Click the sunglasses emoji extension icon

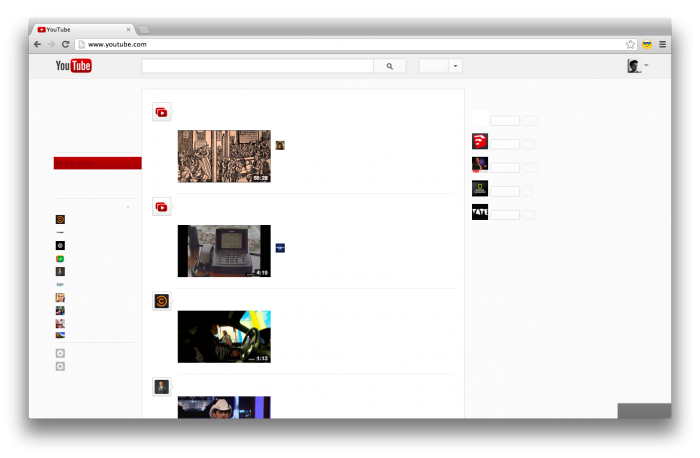click(647, 44)
